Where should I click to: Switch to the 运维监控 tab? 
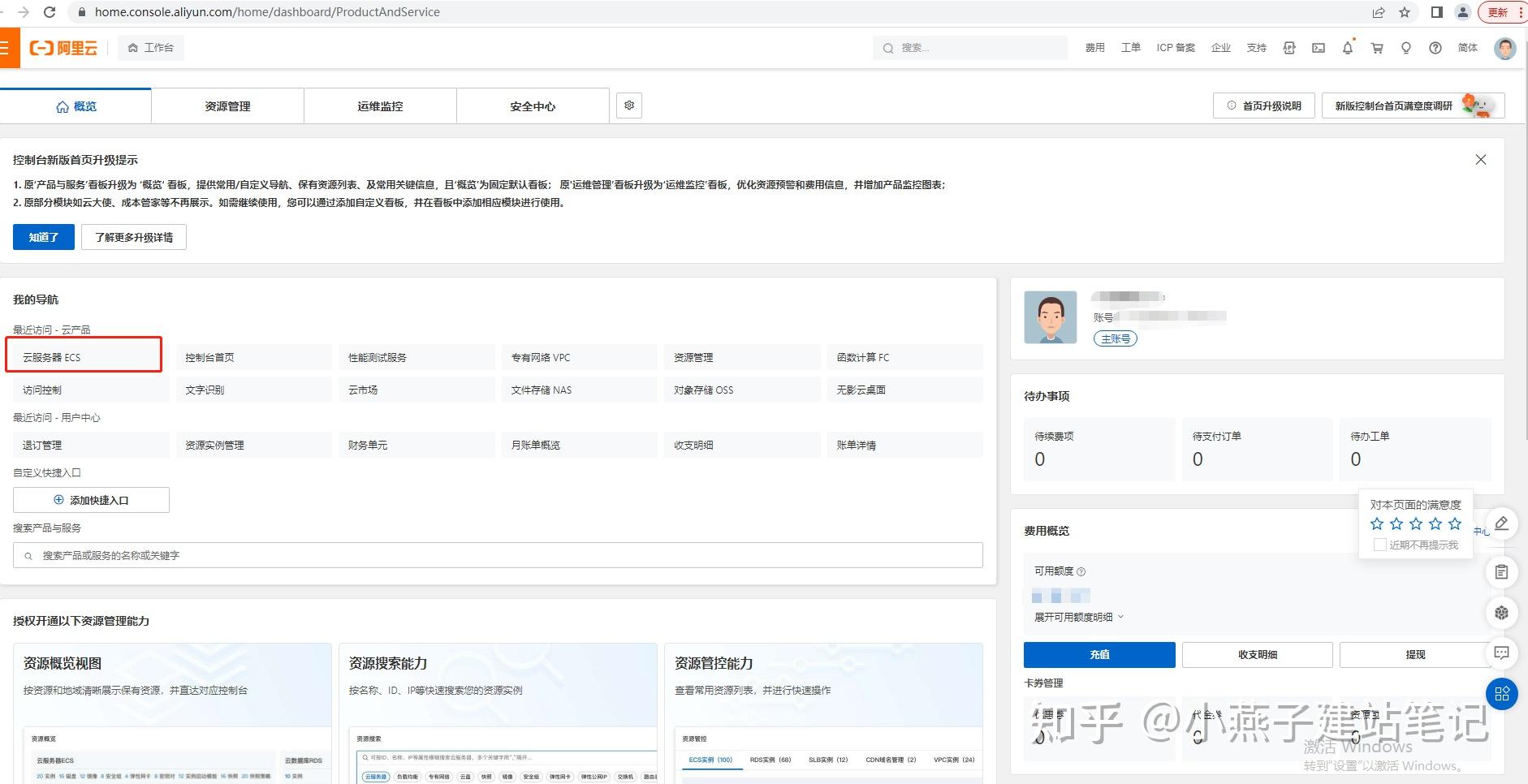pyautogui.click(x=380, y=106)
